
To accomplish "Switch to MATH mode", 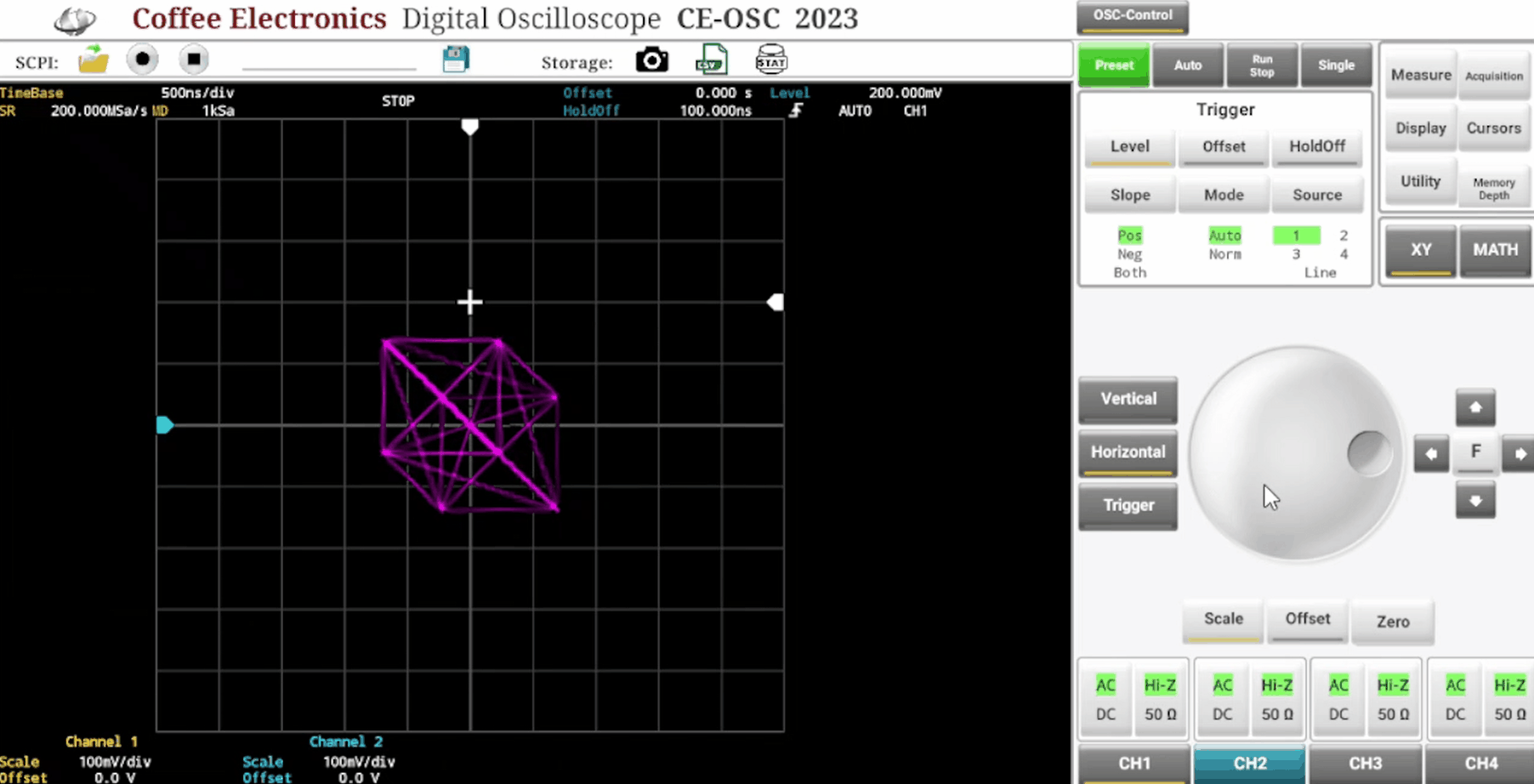I will click(x=1495, y=250).
